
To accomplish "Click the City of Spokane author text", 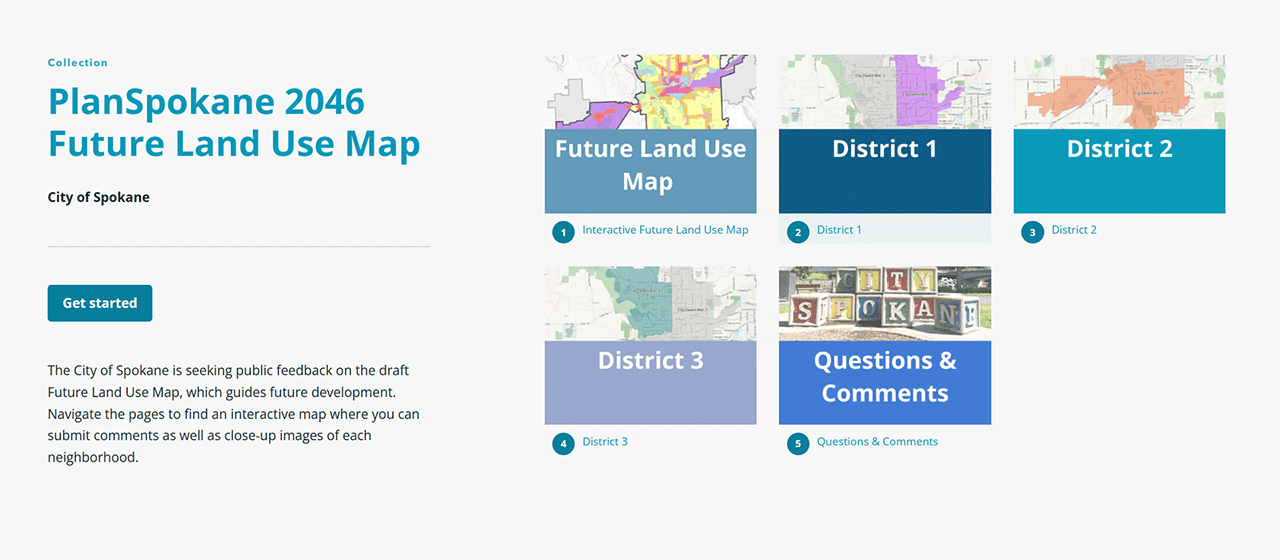I will (99, 197).
